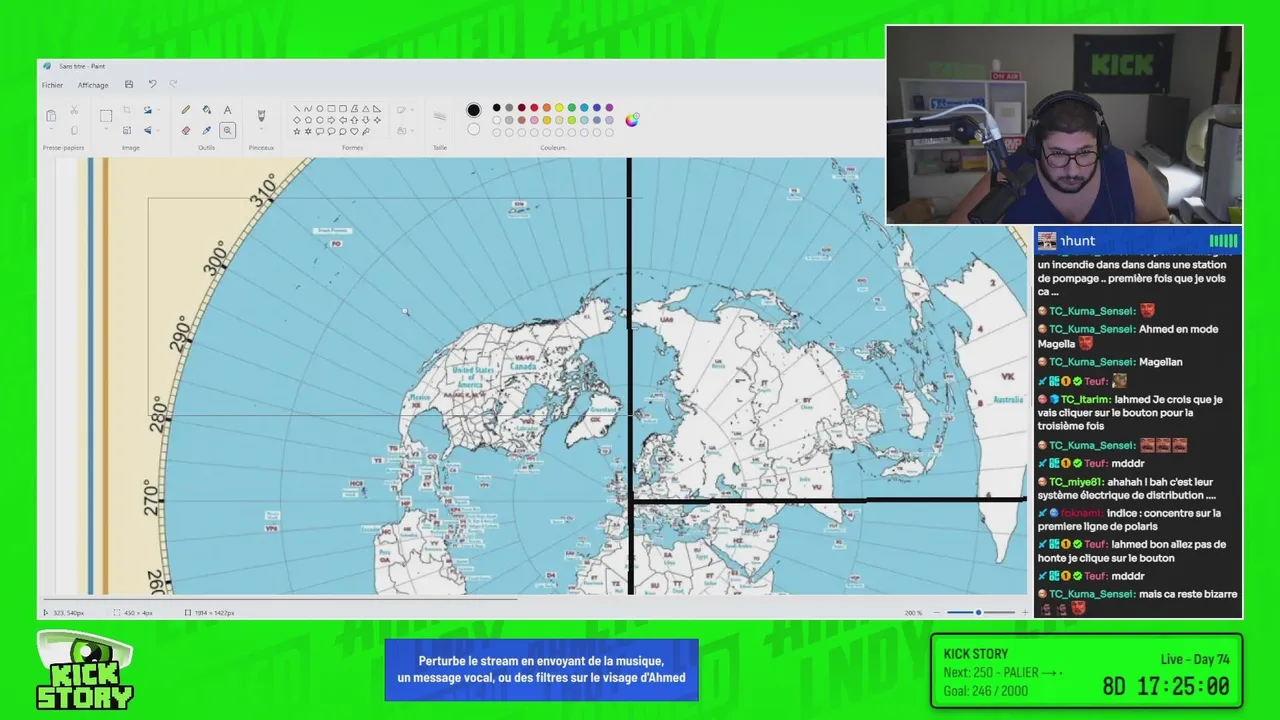Viewport: 1280px width, 720px height.
Task: Click the Cut scissors icon
Action: 74,110
